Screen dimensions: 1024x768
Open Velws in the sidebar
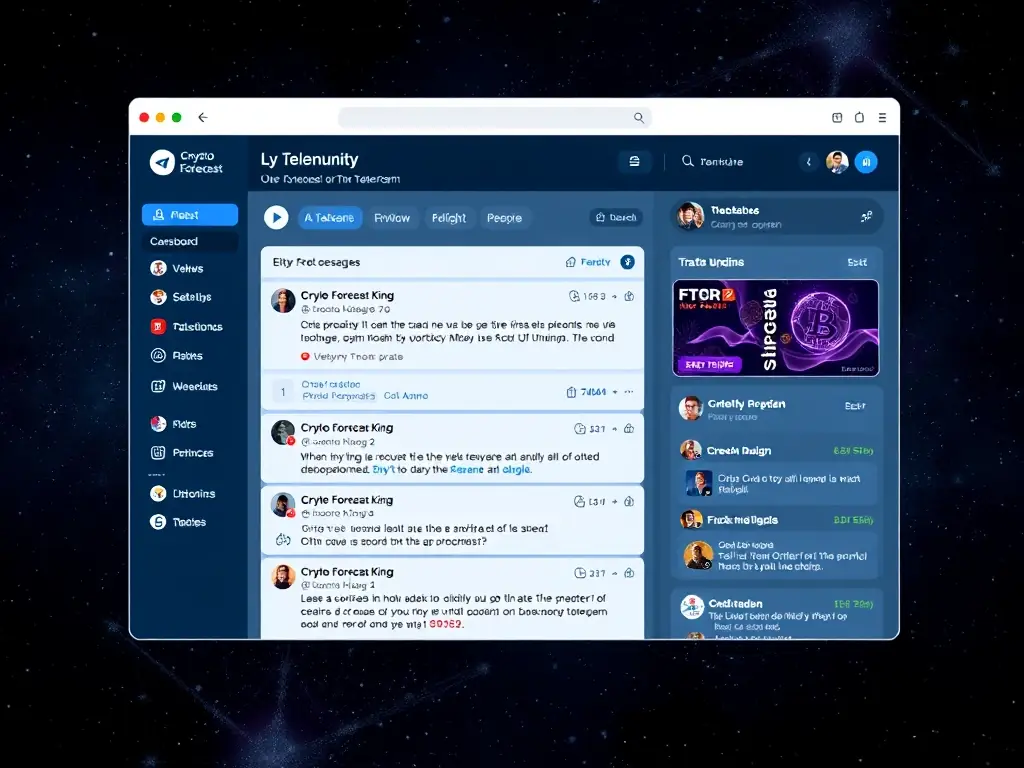tap(178, 268)
